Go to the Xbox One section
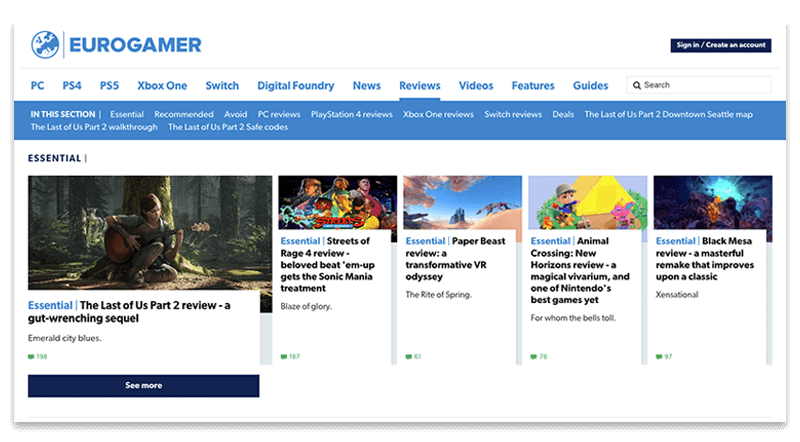Screen dimensions: 800x442 [x=162, y=86]
